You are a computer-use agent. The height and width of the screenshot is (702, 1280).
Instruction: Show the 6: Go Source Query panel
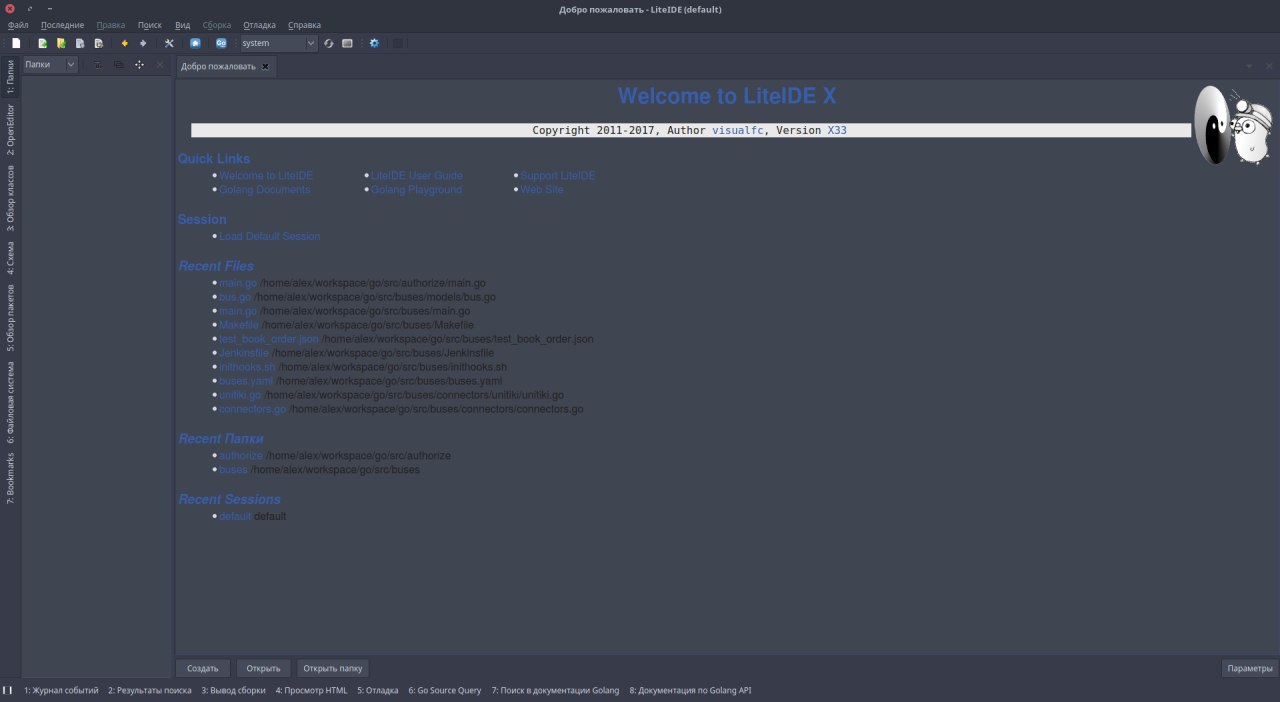tap(444, 690)
